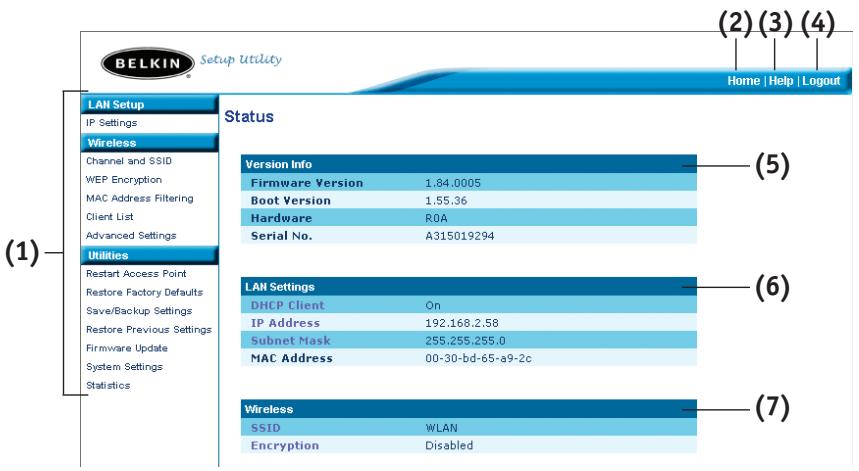This screenshot has width=859, height=471.
Task: Click subnet mask value 255.255.255.0
Action: click(x=465, y=340)
